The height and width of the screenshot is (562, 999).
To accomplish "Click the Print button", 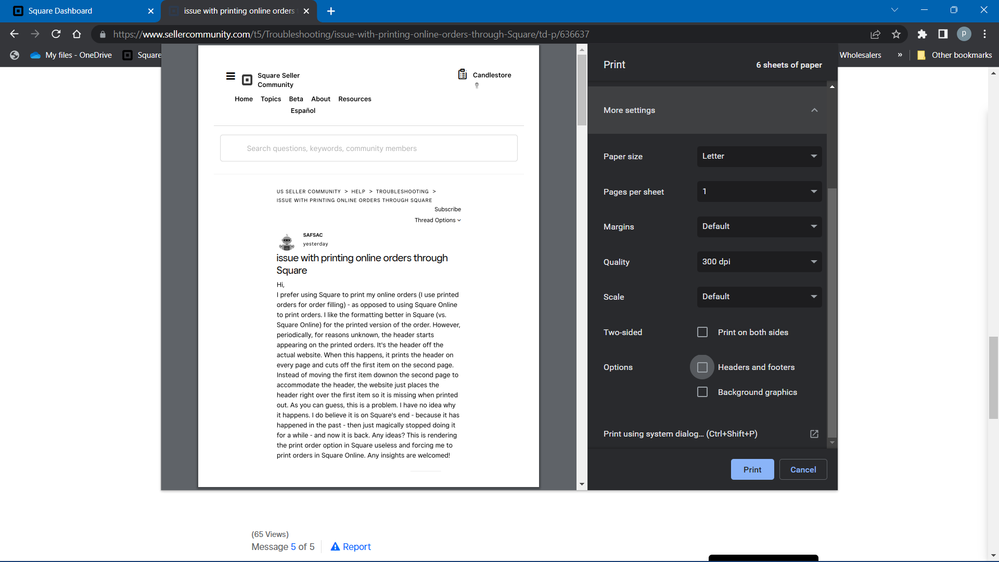I will tap(752, 469).
